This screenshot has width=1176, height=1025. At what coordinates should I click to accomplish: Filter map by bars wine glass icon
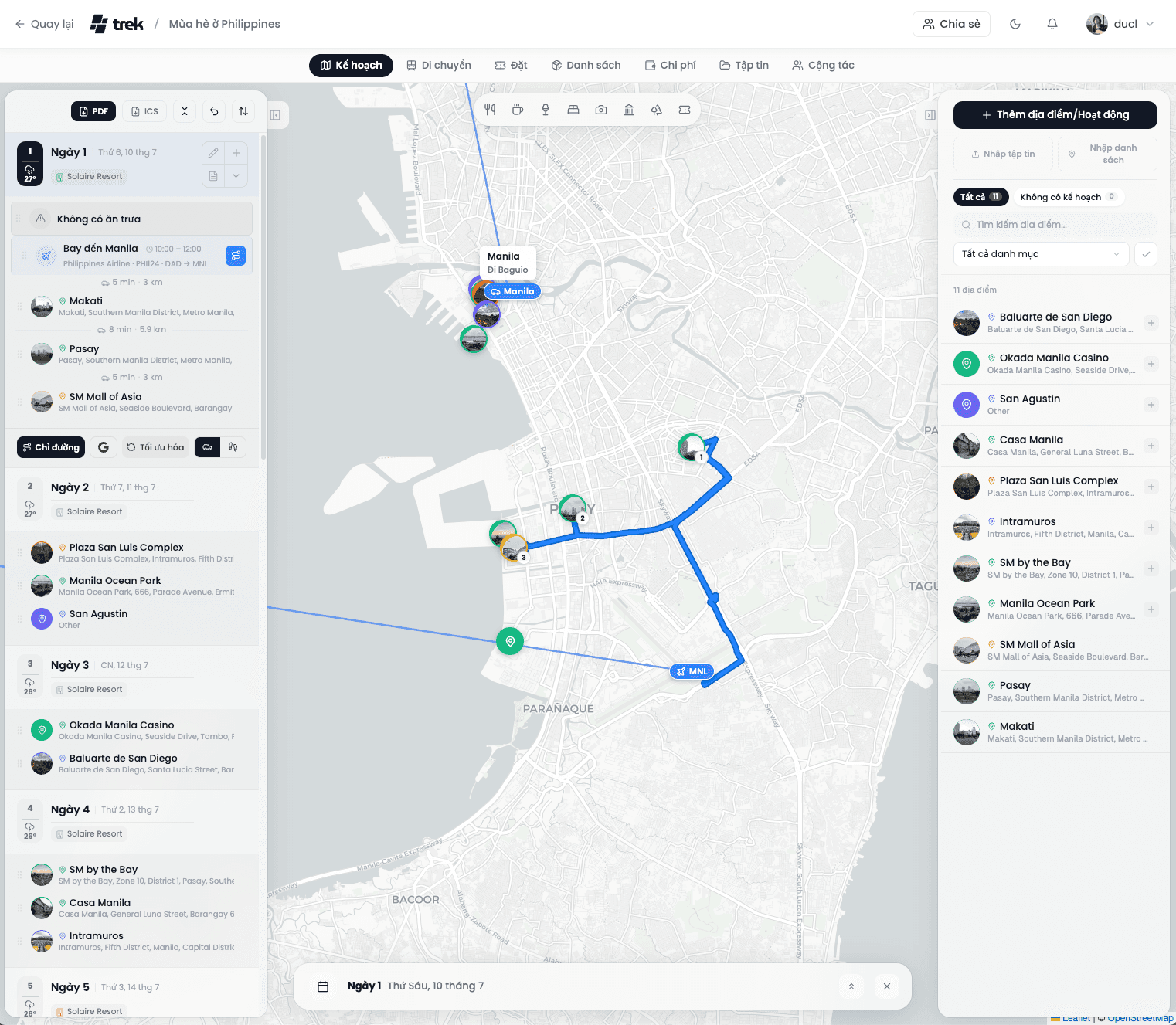(x=546, y=110)
